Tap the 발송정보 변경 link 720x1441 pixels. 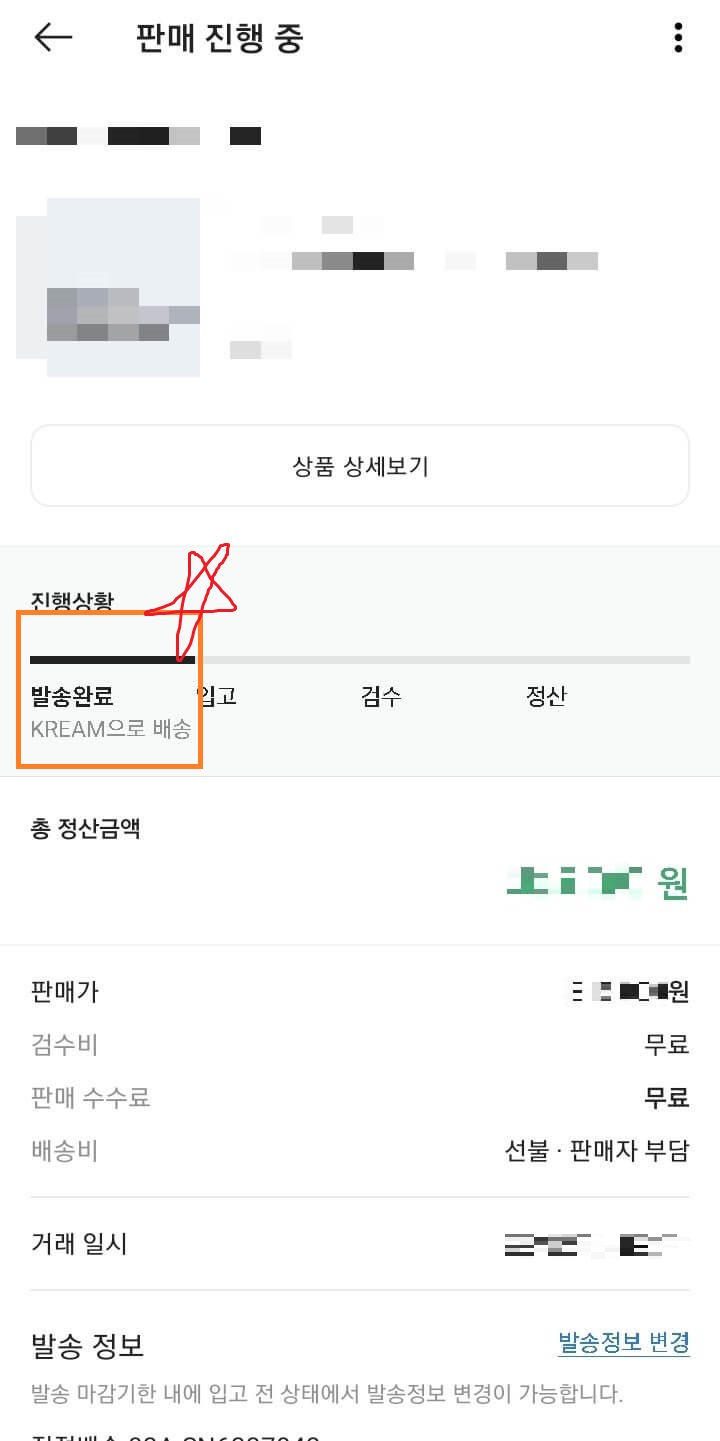(623, 1345)
